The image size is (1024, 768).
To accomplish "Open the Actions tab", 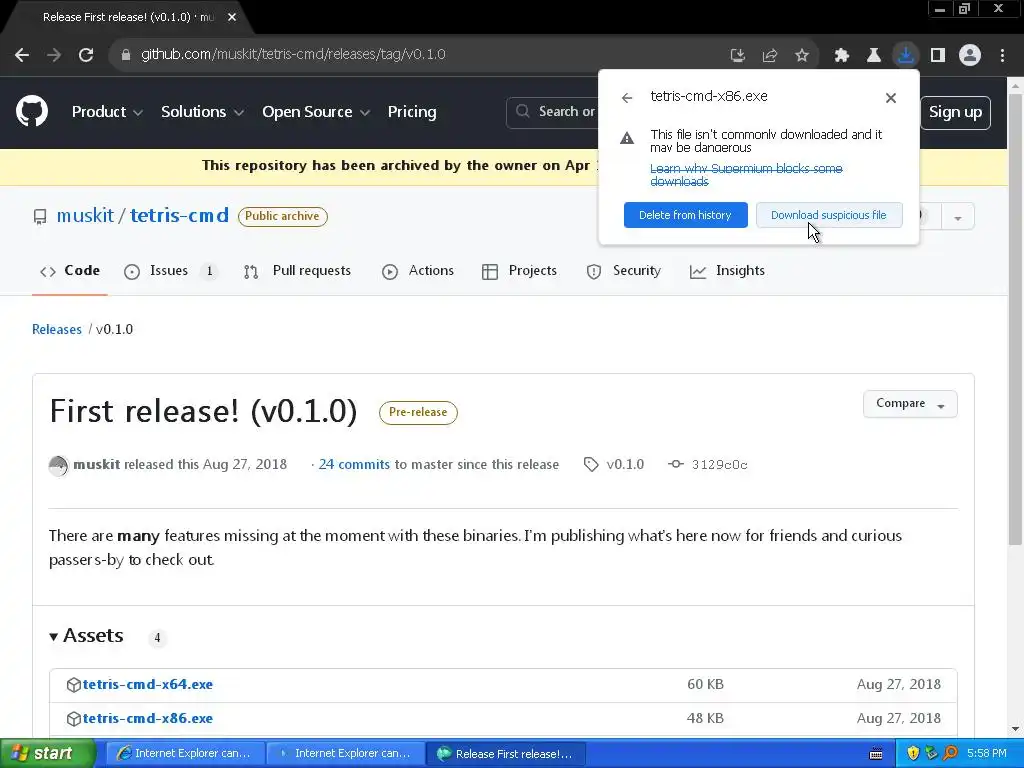I will tap(417, 271).
